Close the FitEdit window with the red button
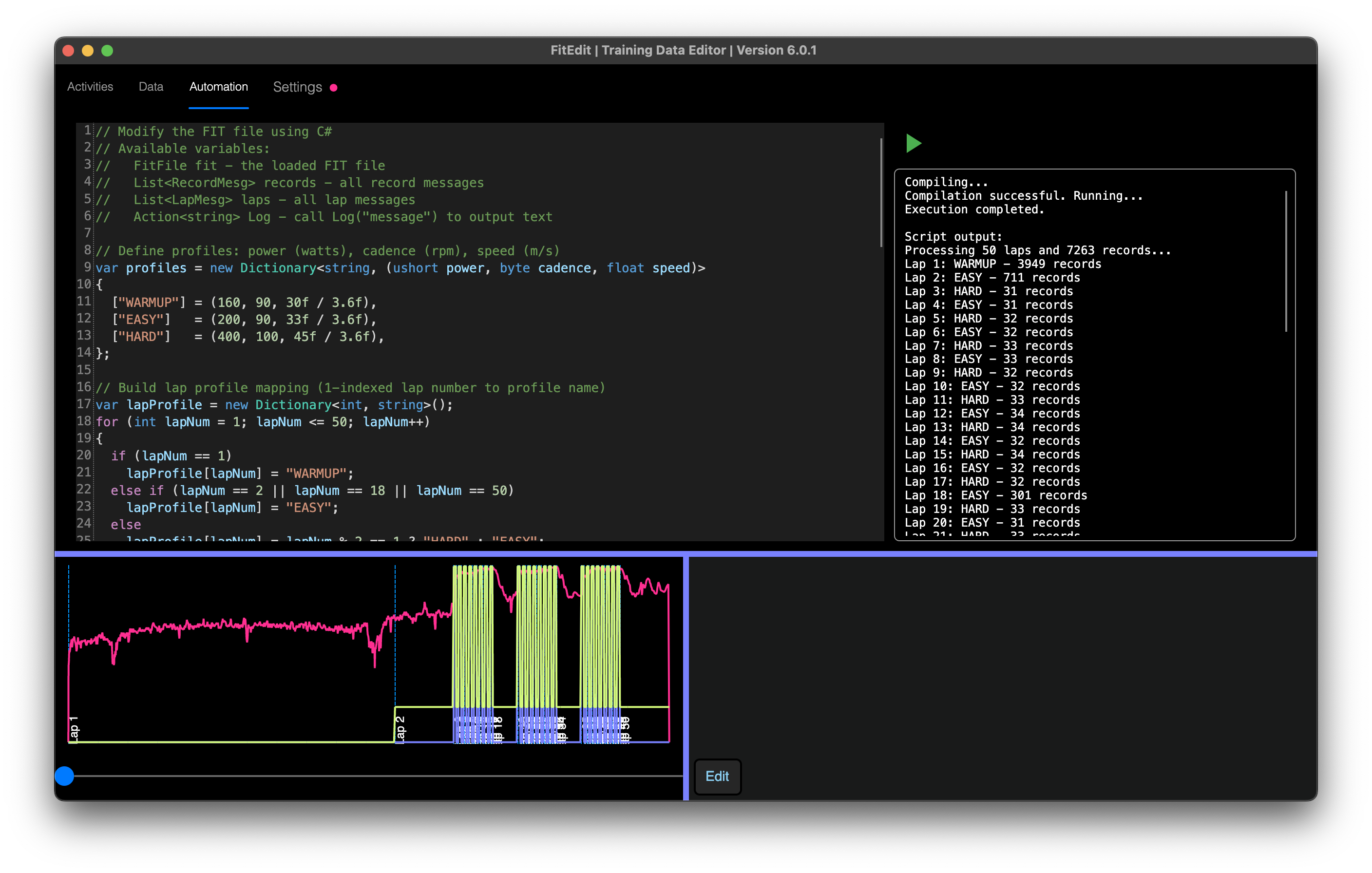Image resolution: width=1372 pixels, height=873 pixels. click(x=68, y=51)
